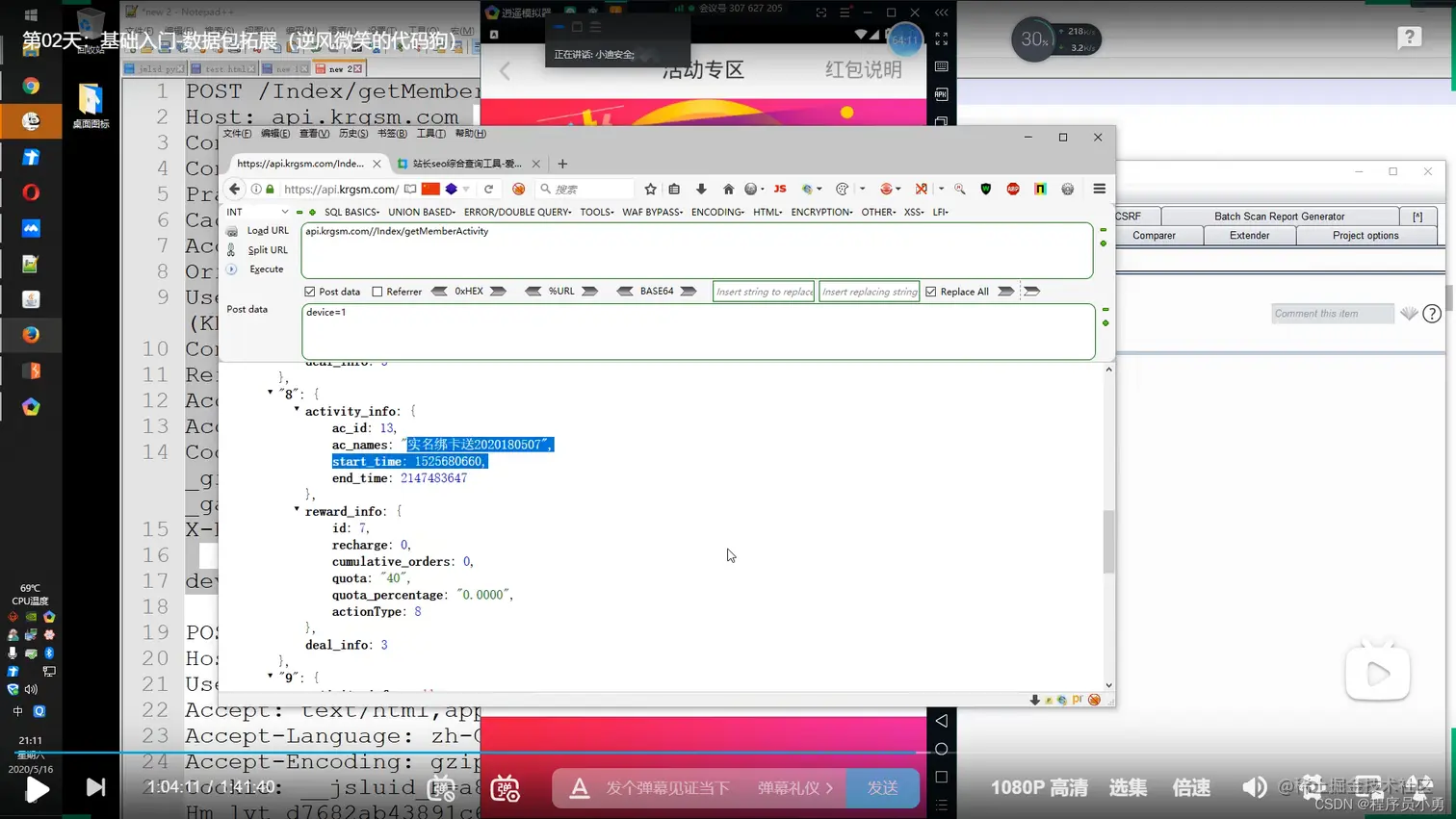Click the Post data text area
1456x819 pixels.
[698, 332]
